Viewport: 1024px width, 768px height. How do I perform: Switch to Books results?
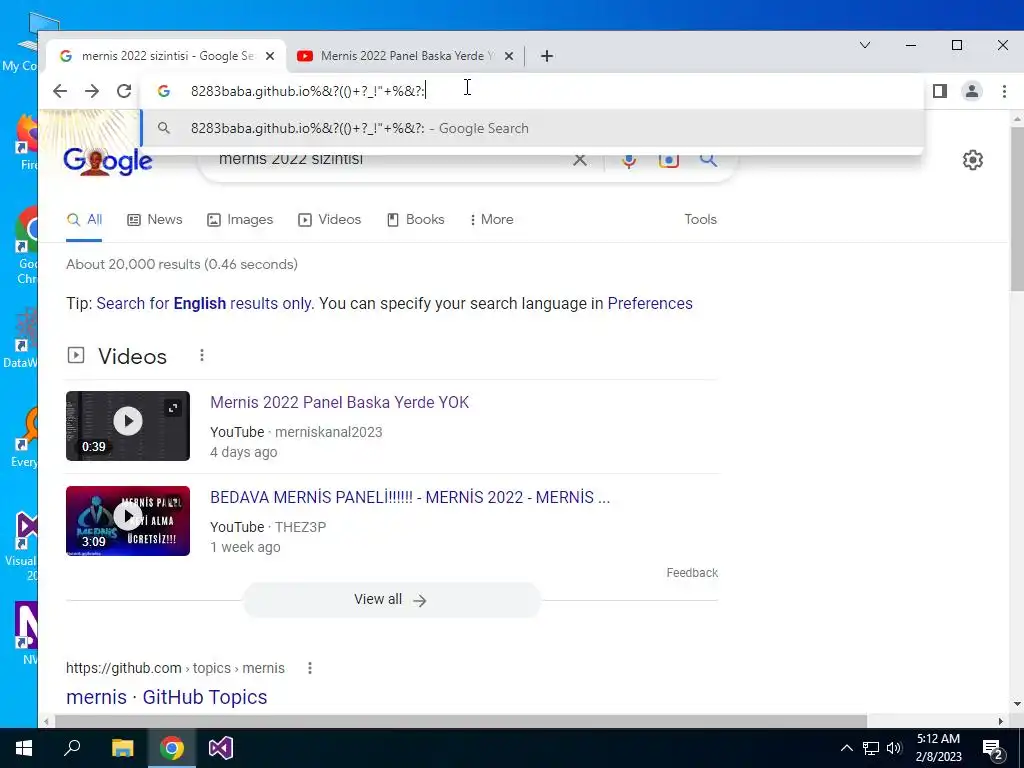point(415,219)
